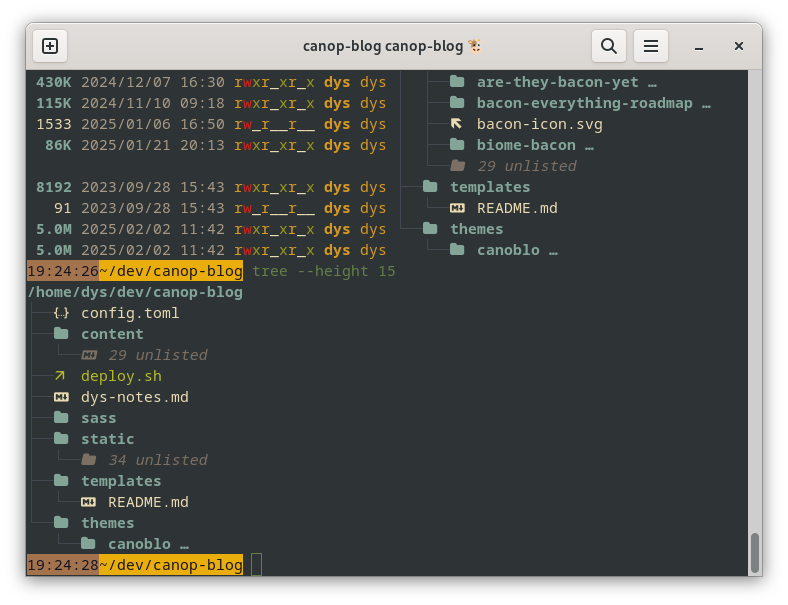This screenshot has width=788, height=605.
Task: Click the emoji icon in the window title
Action: (475, 46)
